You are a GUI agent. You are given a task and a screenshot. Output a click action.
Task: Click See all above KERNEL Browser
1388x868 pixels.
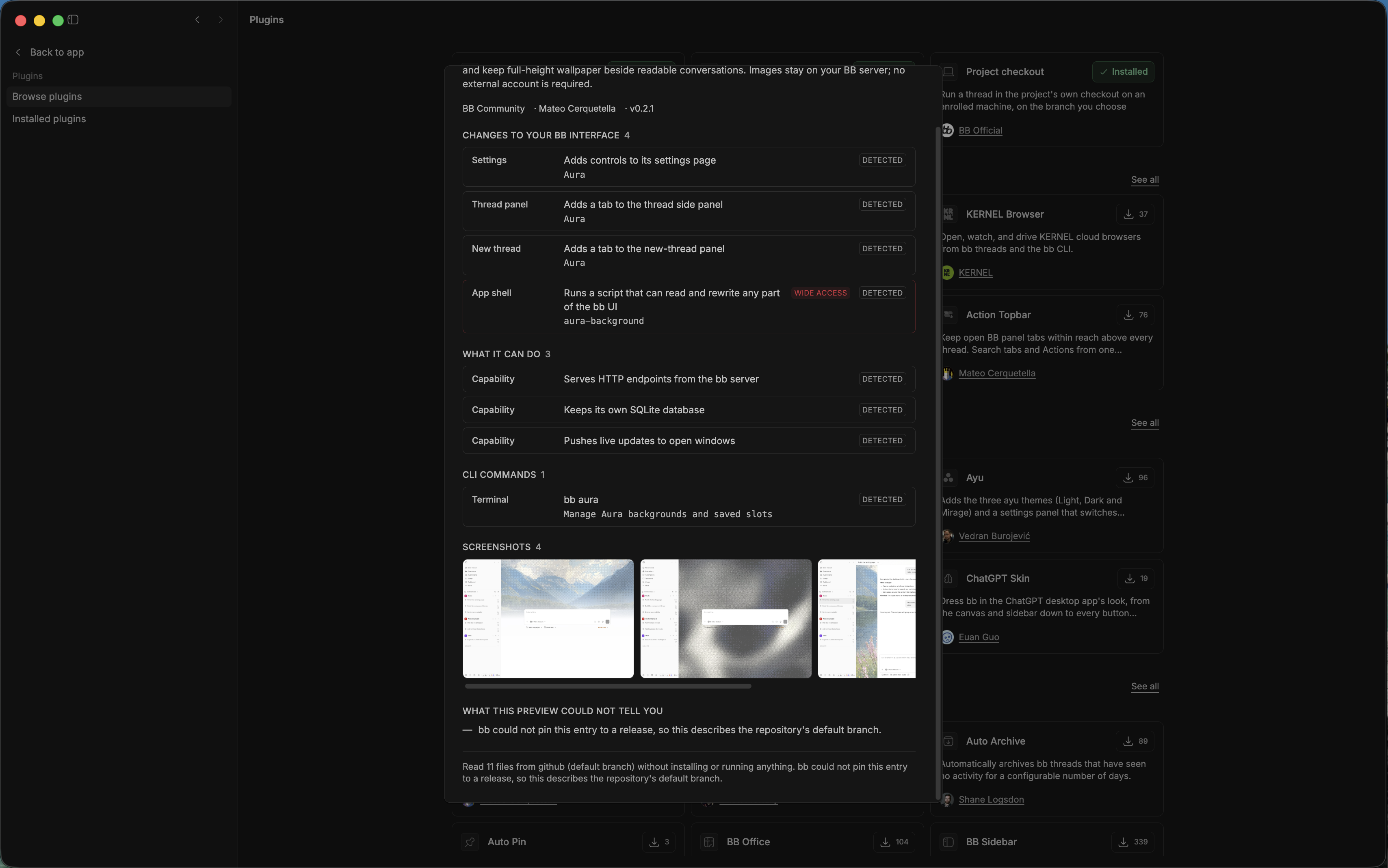pyautogui.click(x=1145, y=180)
